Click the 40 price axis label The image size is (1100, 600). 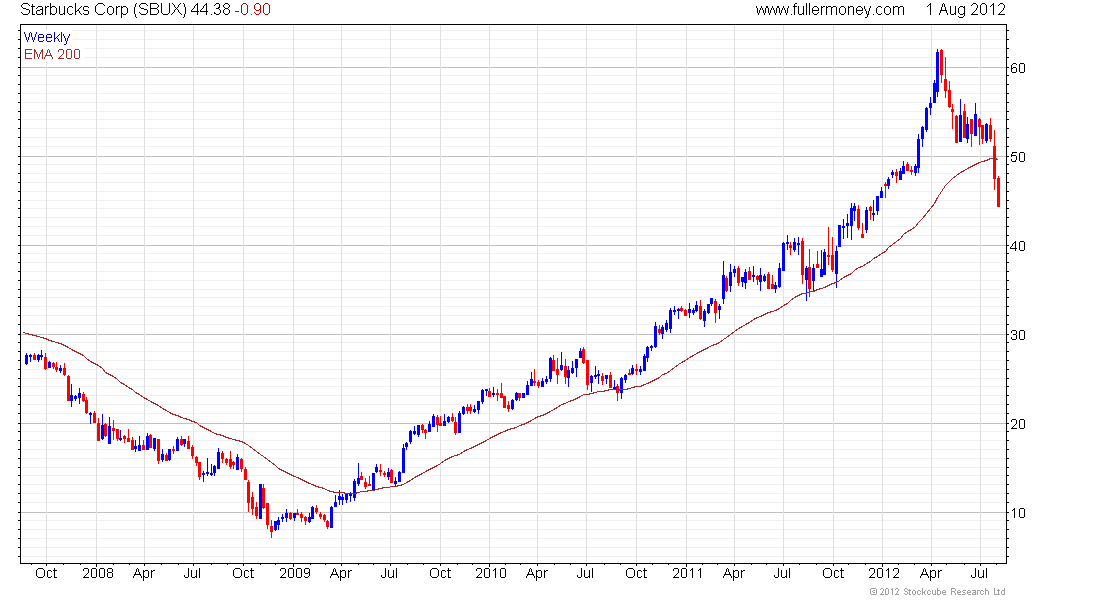coord(1017,246)
